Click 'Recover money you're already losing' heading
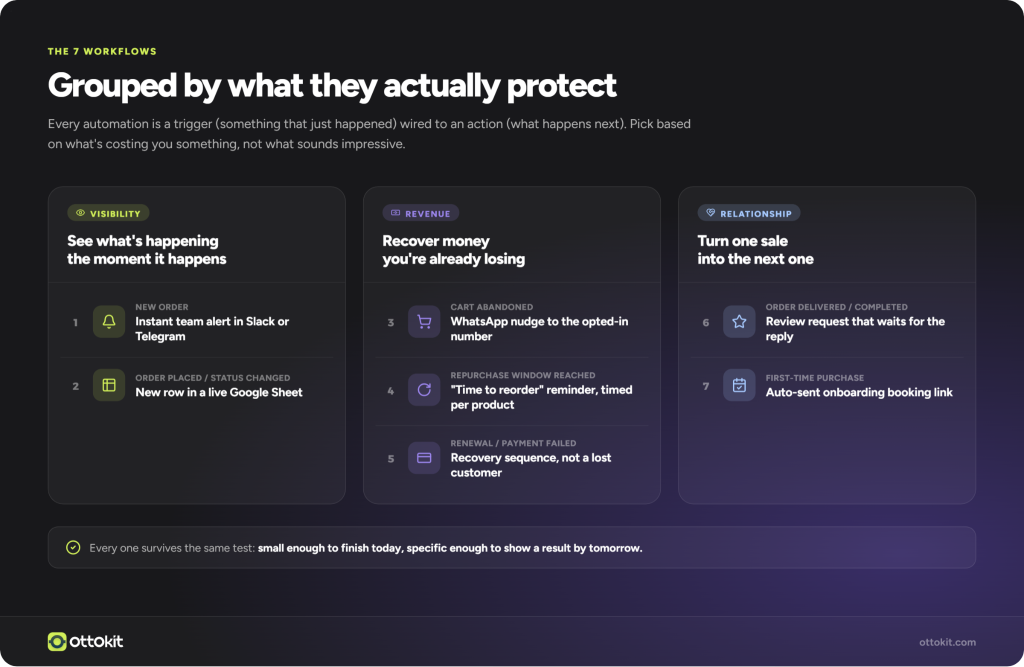This screenshot has height=667, width=1024. click(x=453, y=250)
